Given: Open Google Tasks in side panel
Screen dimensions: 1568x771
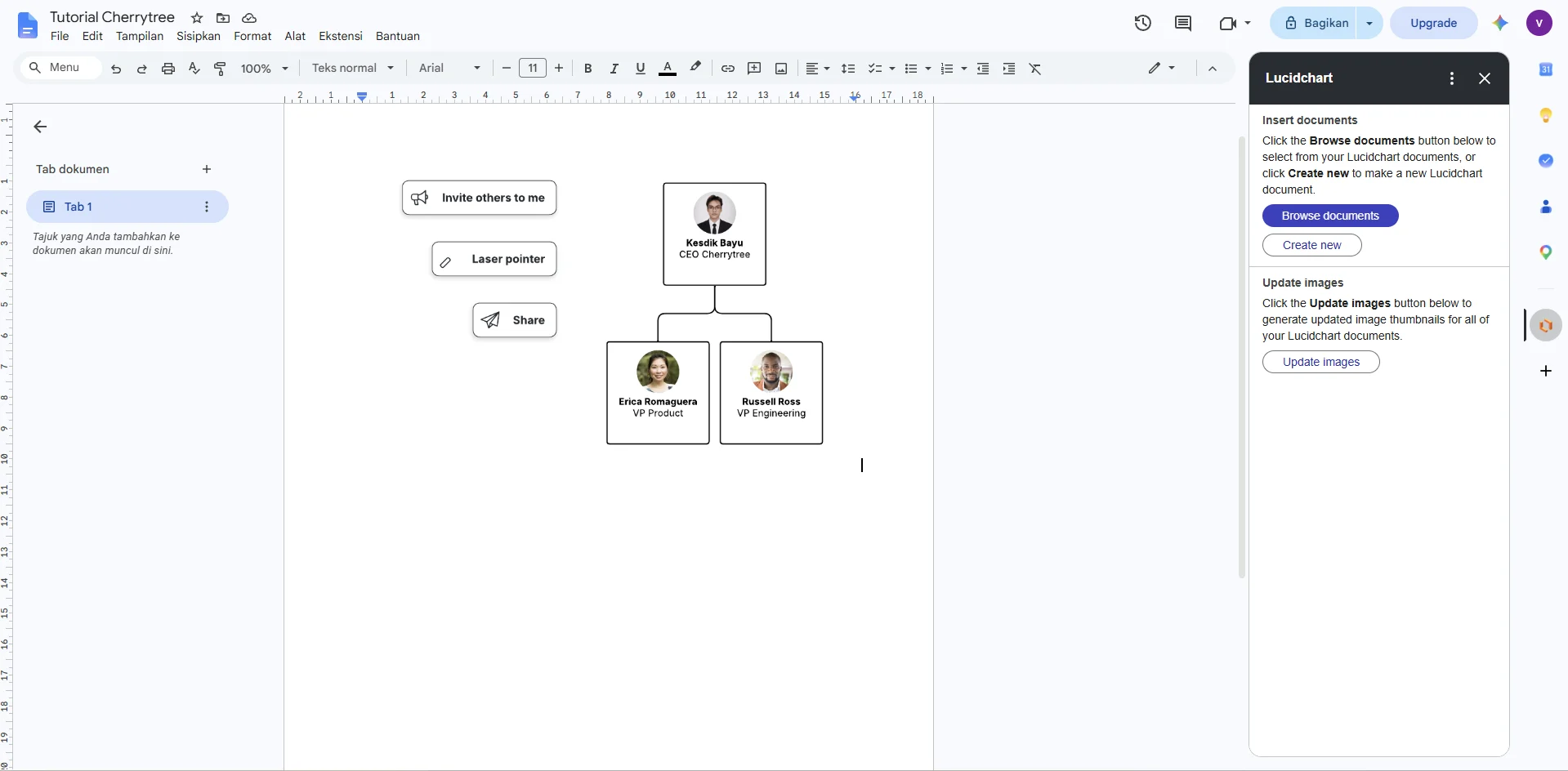Looking at the screenshot, I should point(1546,161).
